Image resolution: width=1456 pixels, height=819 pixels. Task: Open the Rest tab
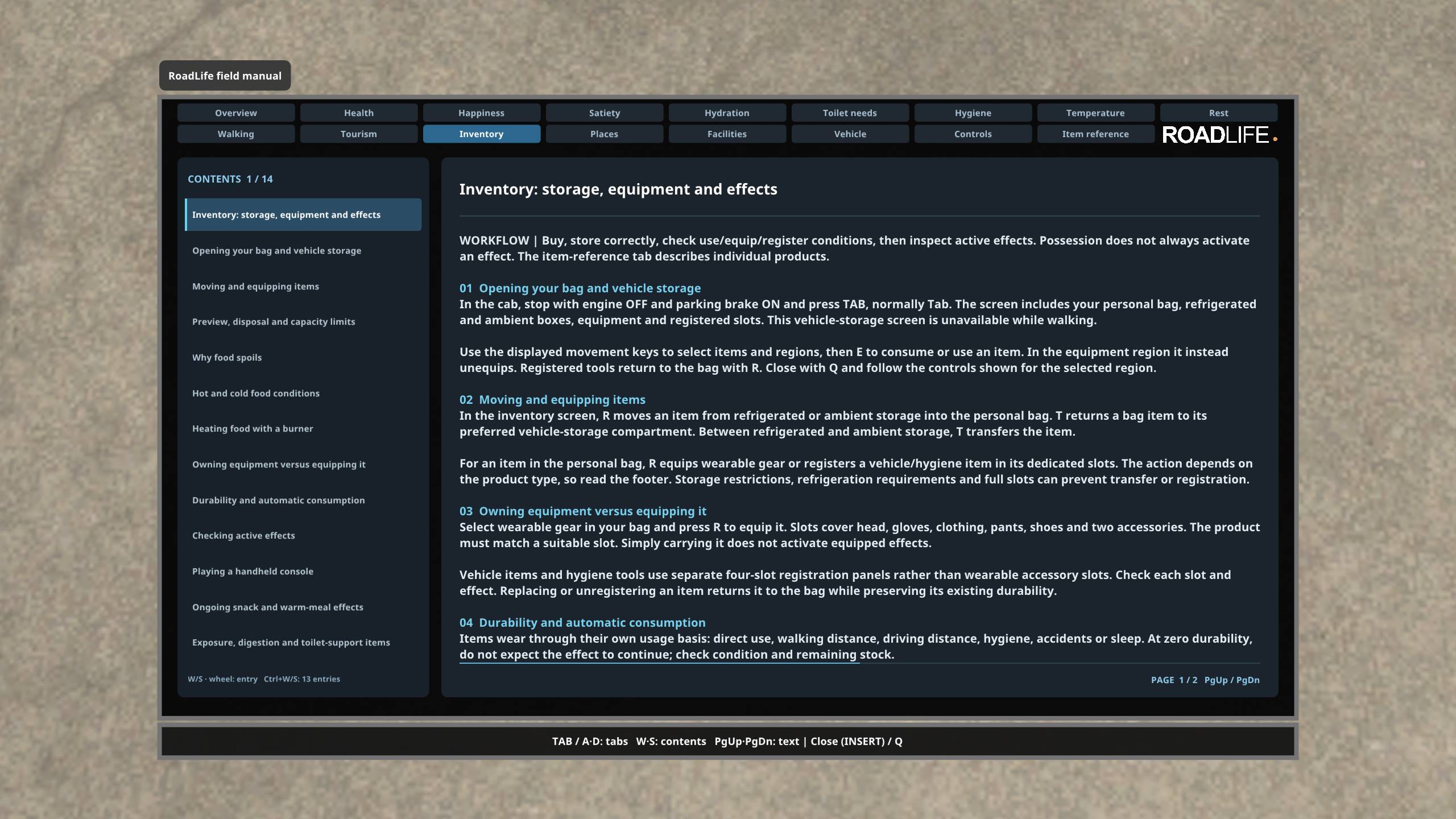1219,113
